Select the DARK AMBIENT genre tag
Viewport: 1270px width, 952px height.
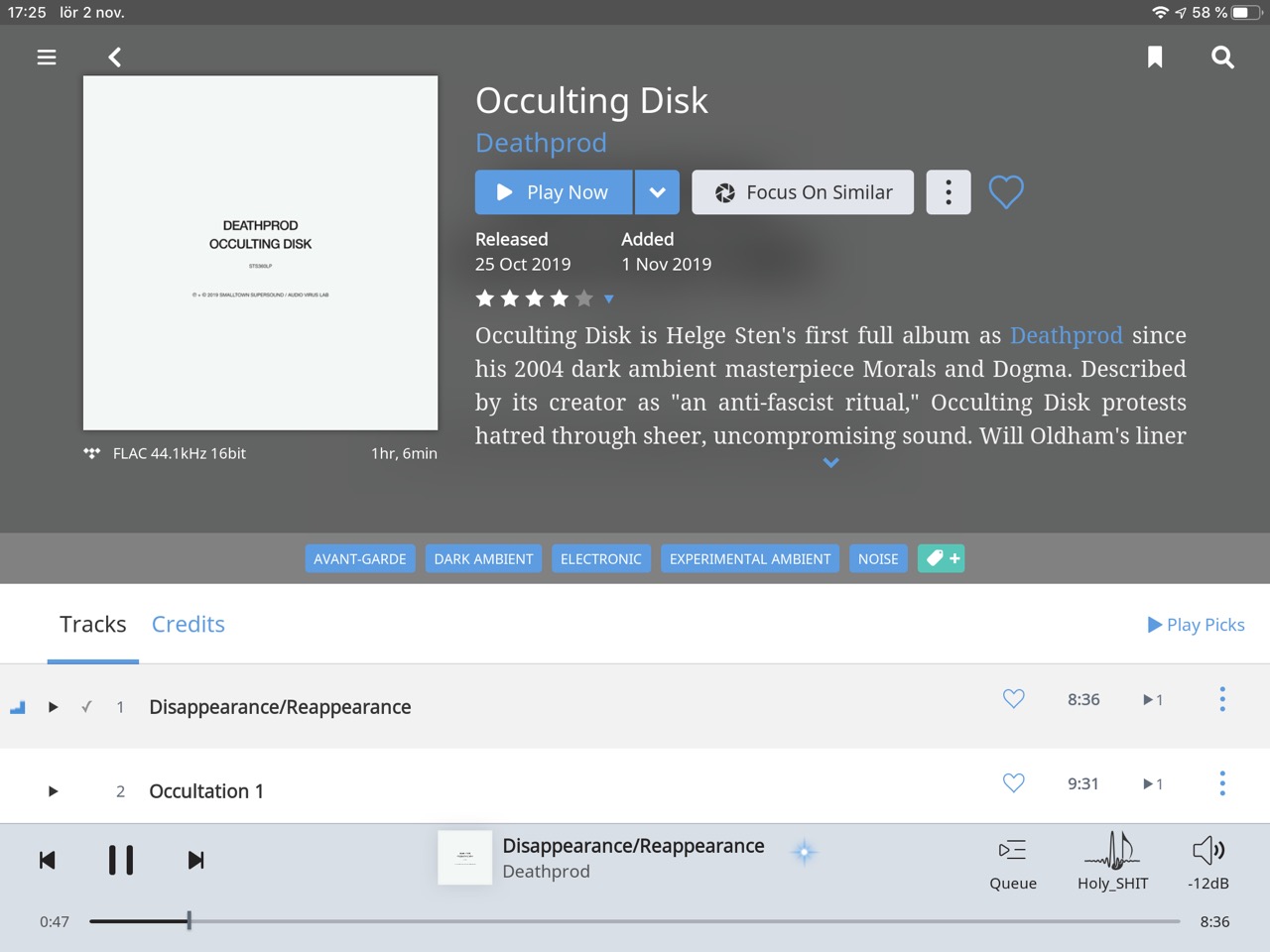click(x=484, y=559)
